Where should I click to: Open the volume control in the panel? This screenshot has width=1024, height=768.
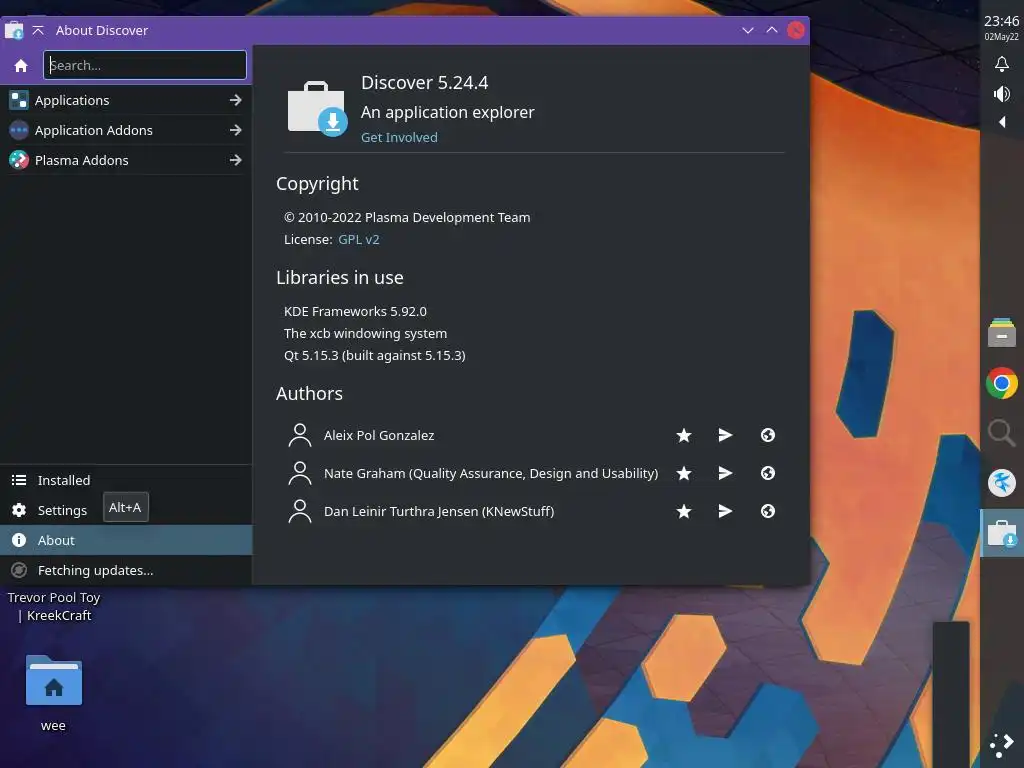coord(1002,94)
